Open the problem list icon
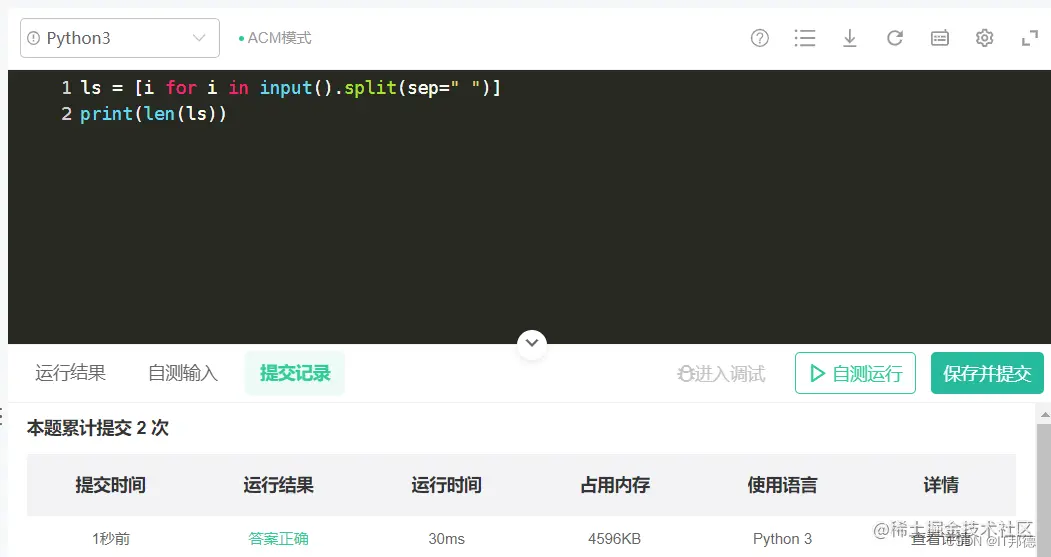 pos(804,38)
